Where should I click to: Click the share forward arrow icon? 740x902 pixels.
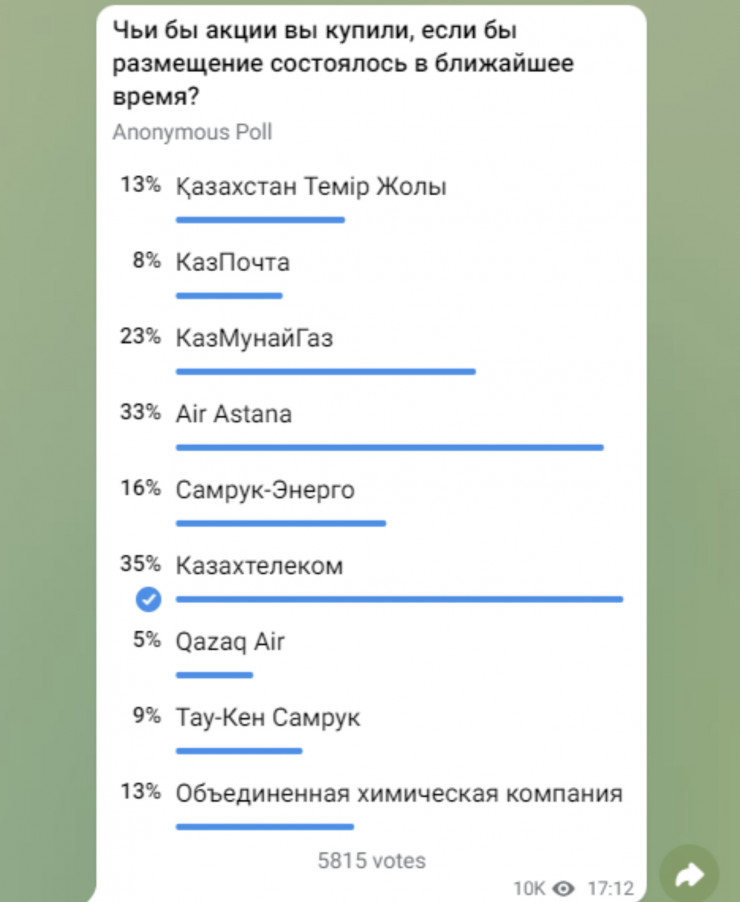coord(689,876)
